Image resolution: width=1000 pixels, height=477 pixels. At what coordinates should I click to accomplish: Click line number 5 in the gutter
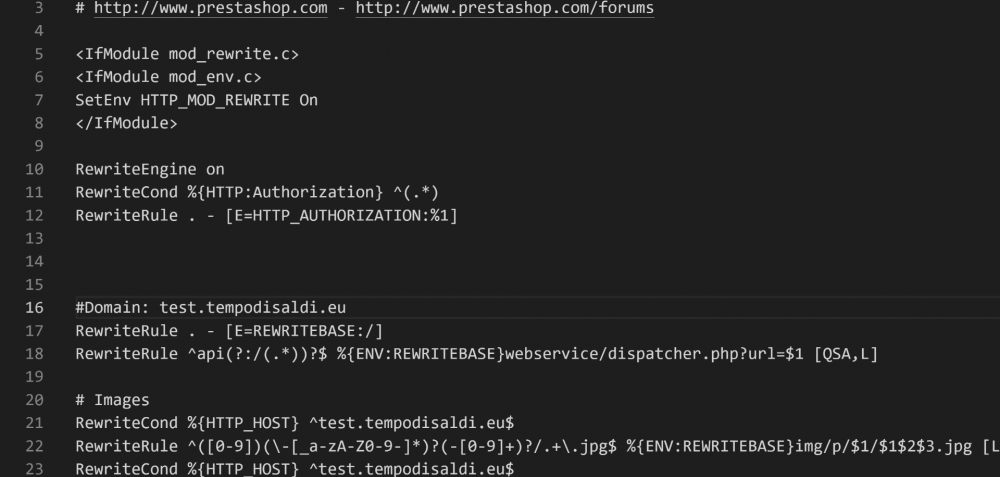tap(38, 54)
